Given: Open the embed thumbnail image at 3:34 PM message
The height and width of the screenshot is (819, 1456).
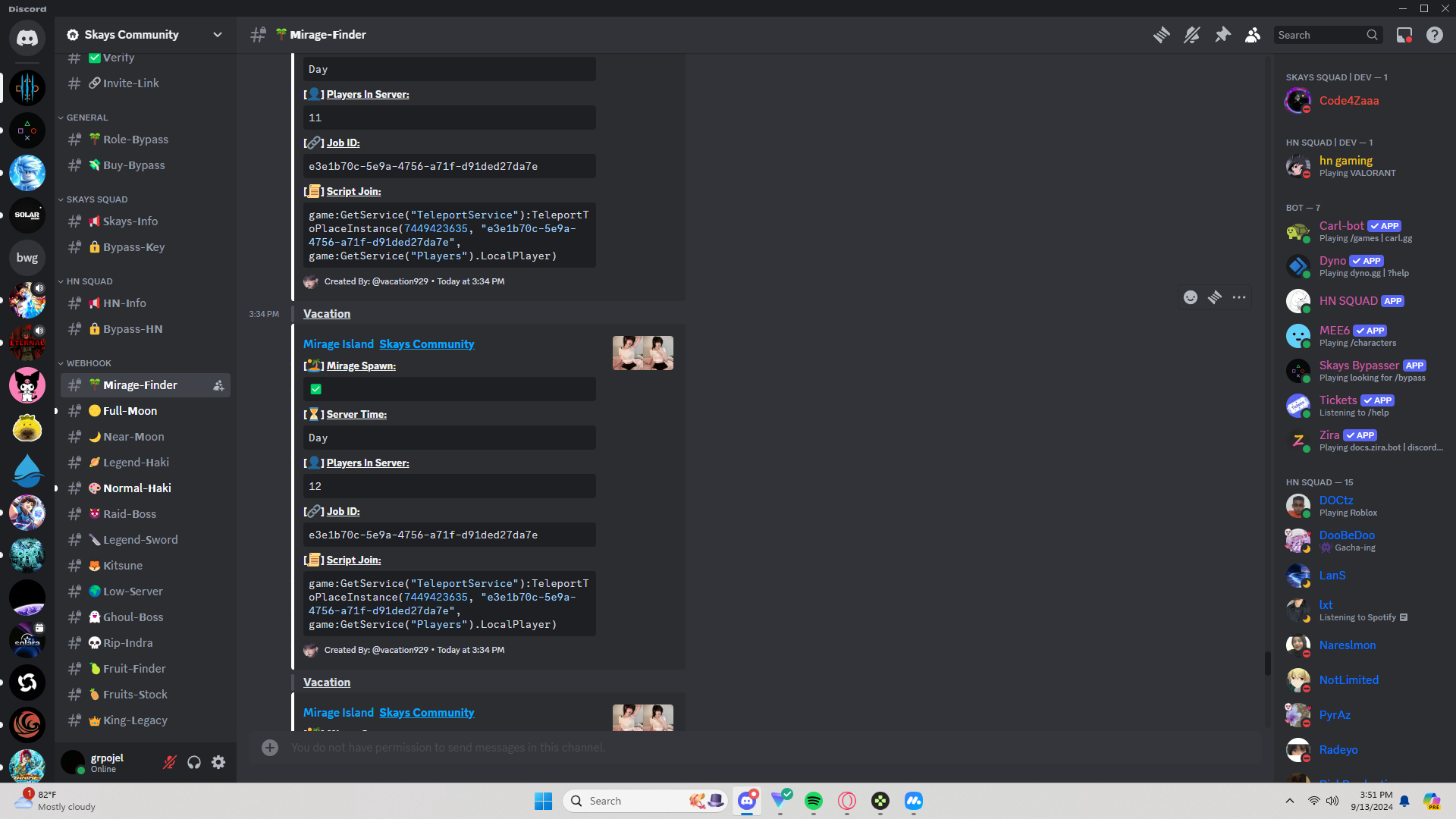Looking at the screenshot, I should click(643, 353).
